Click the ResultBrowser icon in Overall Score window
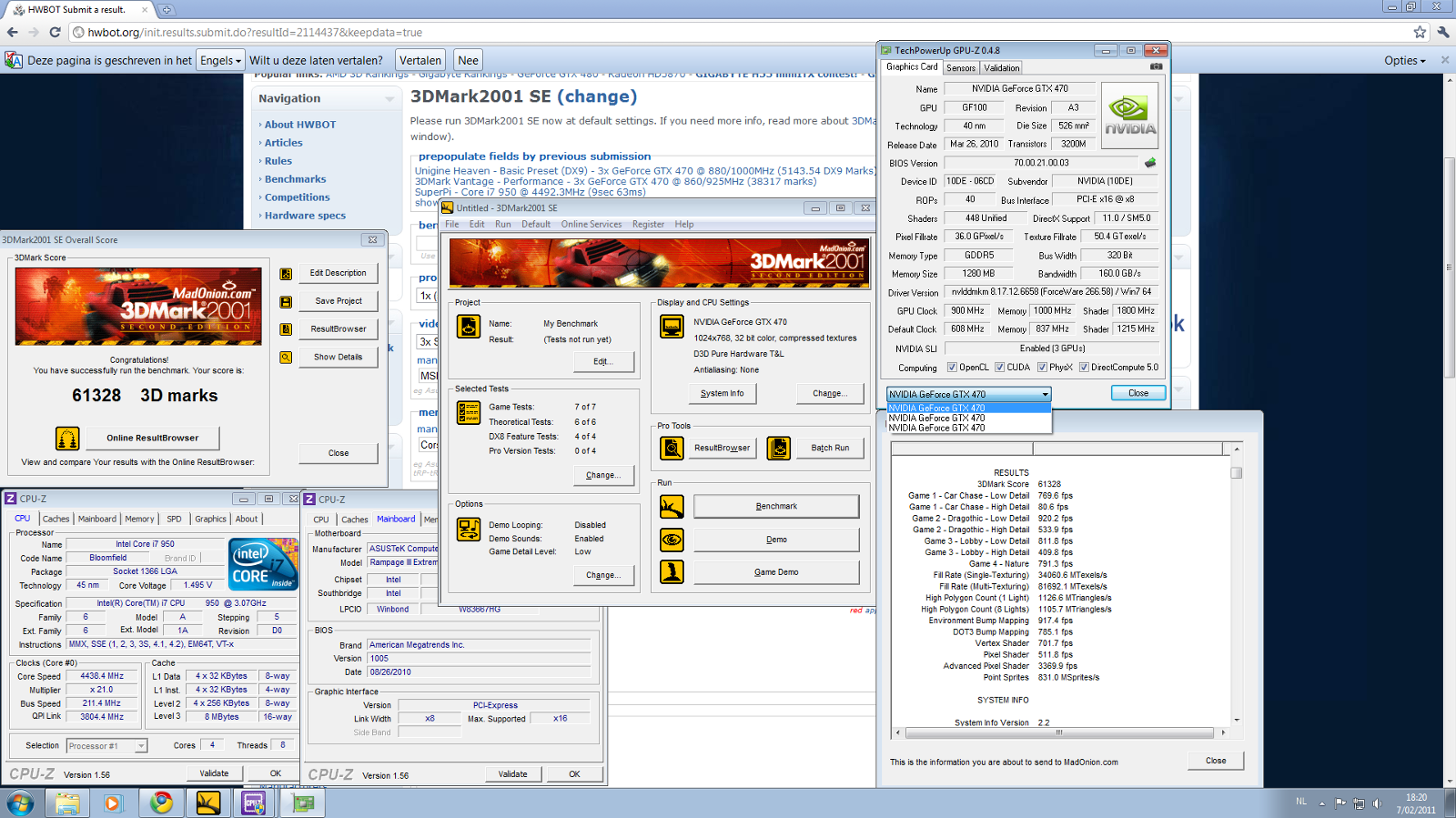The height and width of the screenshot is (818, 1456). click(286, 329)
